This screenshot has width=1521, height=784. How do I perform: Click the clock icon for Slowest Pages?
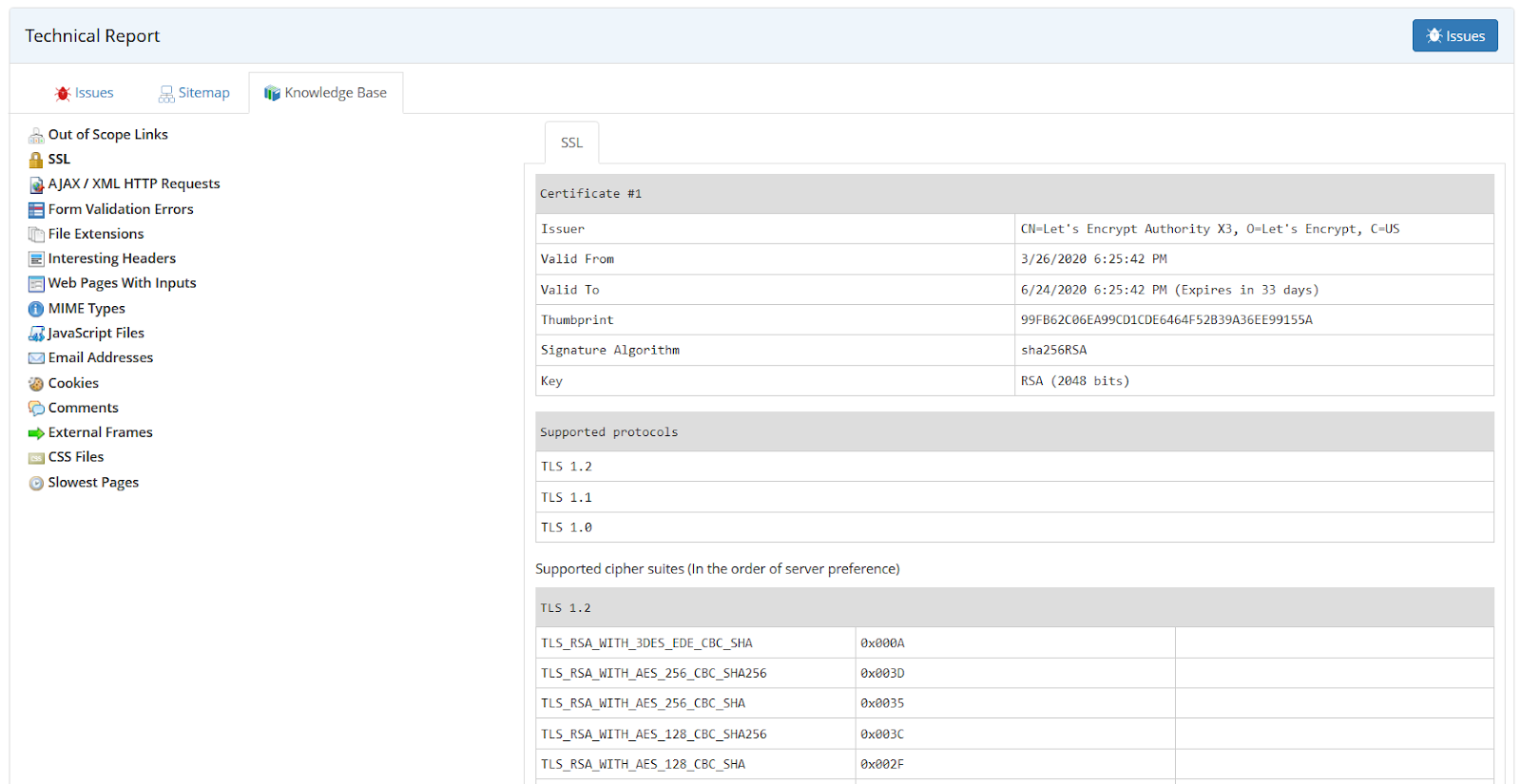pos(36,483)
